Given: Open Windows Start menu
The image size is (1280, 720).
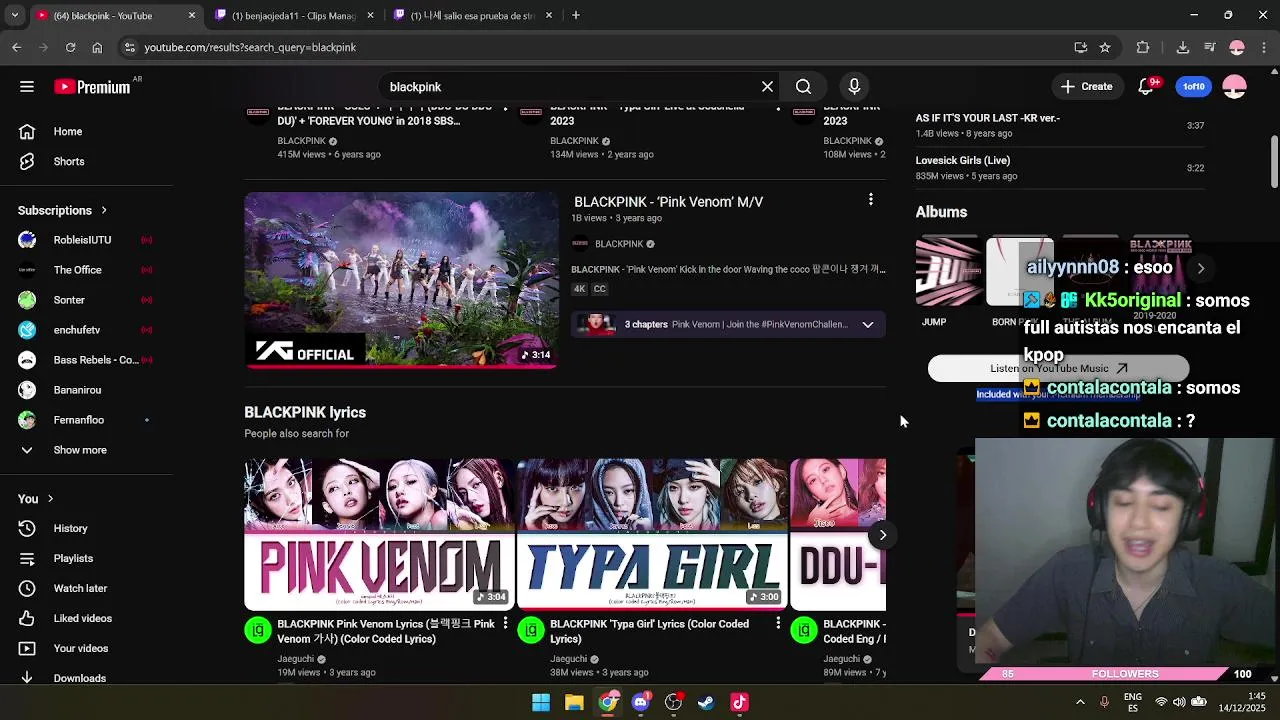Looking at the screenshot, I should click(x=541, y=702).
